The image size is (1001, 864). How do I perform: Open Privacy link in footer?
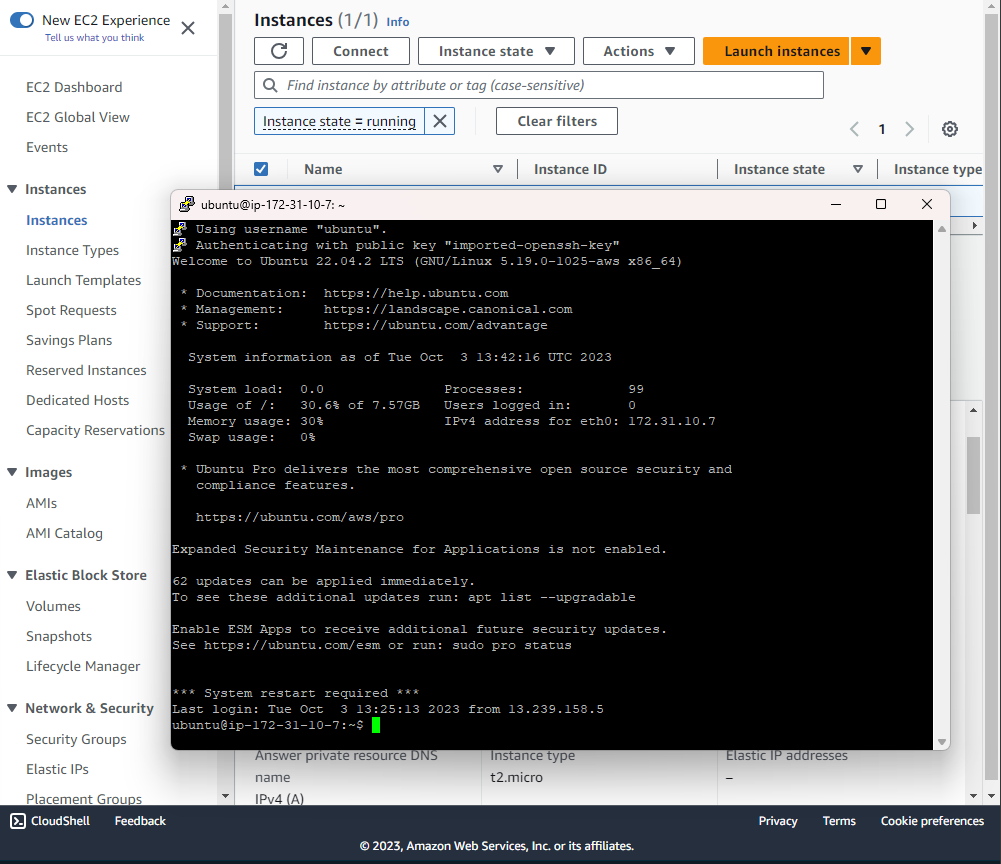pyautogui.click(x=778, y=821)
